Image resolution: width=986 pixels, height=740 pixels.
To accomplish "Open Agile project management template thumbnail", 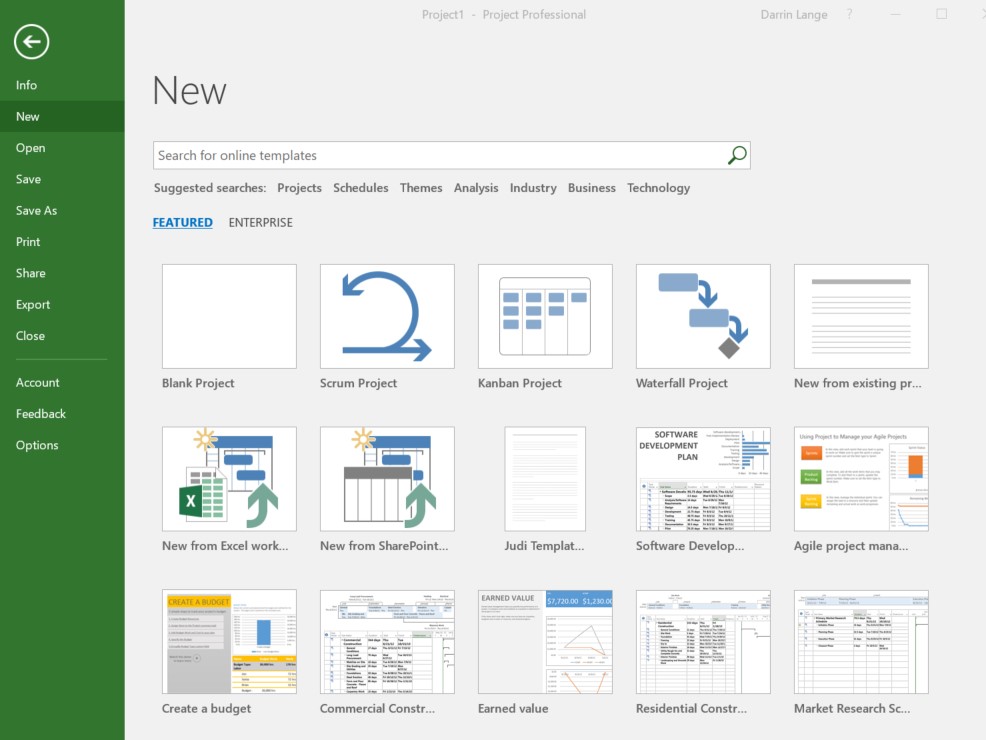I will (861, 479).
